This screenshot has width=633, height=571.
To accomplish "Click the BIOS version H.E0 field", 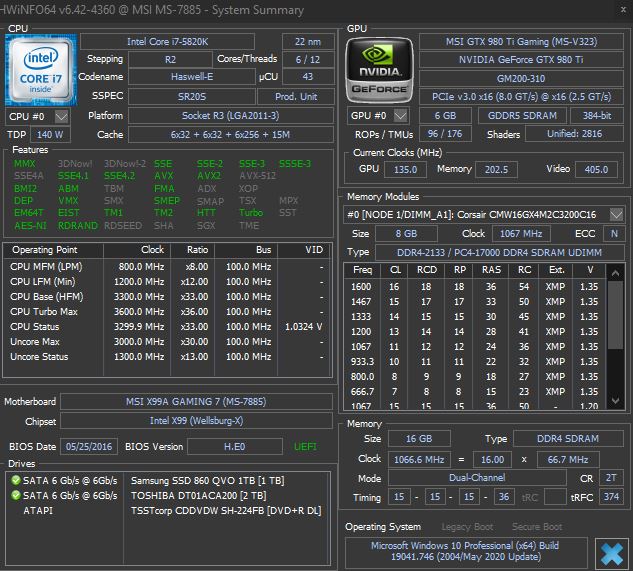I will coord(235,447).
